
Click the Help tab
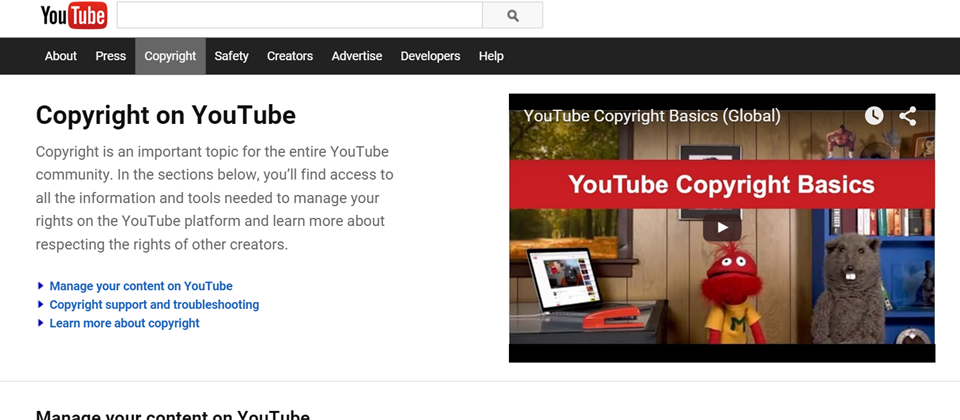pos(491,56)
